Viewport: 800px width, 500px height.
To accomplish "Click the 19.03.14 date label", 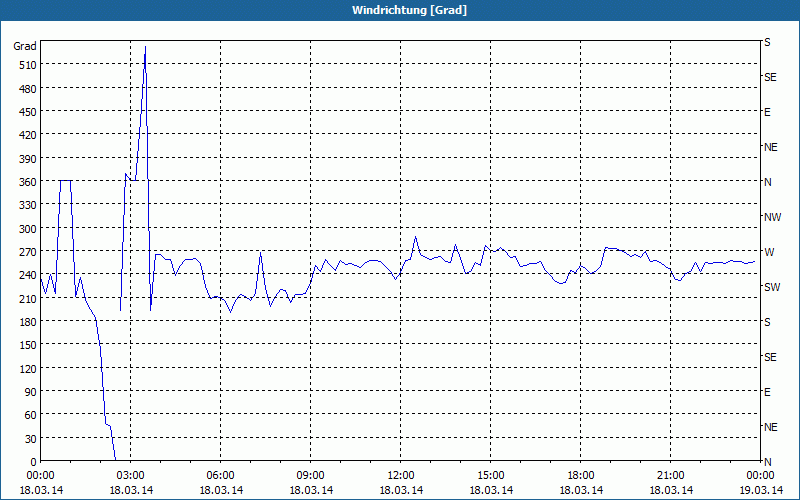I will (x=761, y=490).
